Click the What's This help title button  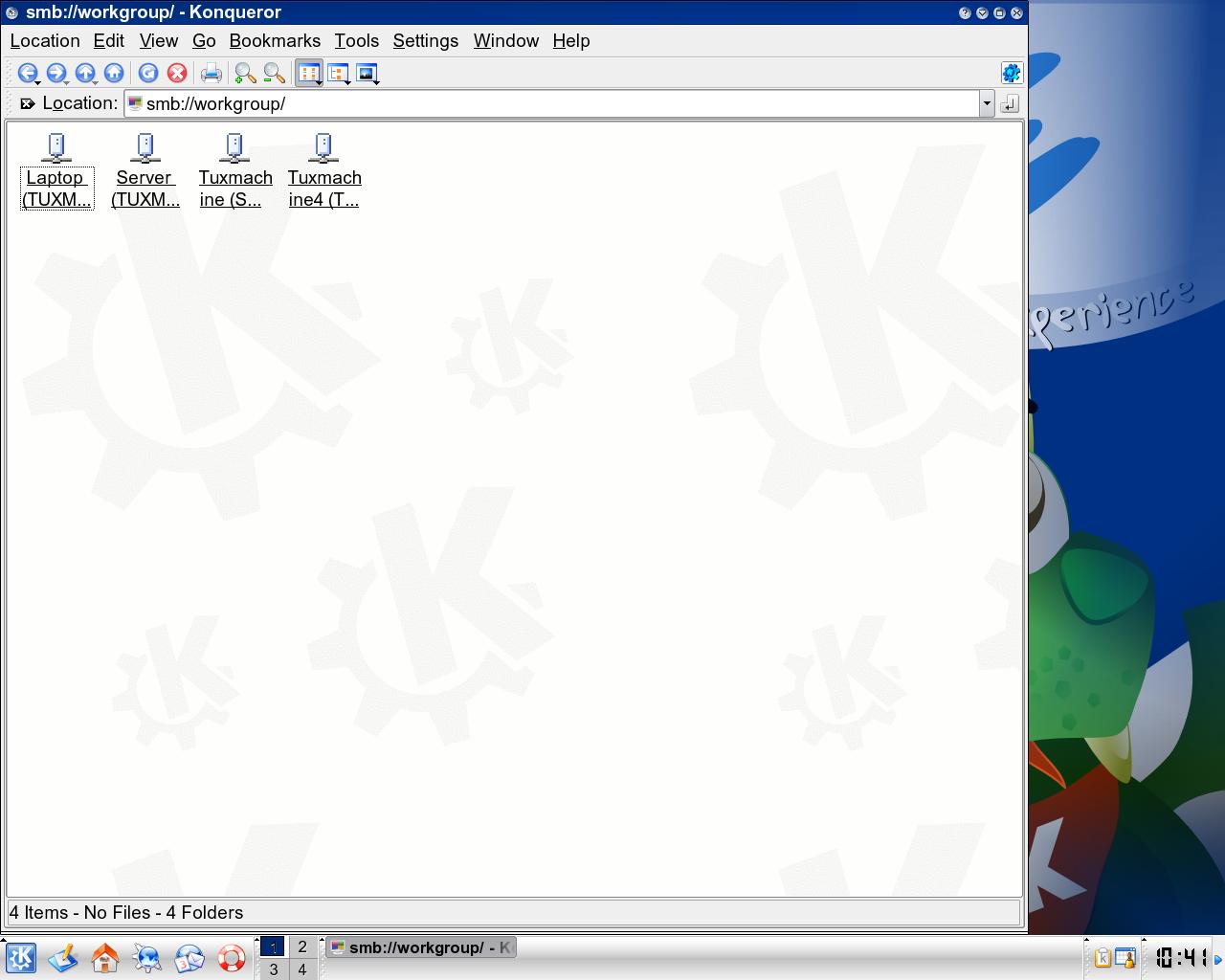coord(965,12)
